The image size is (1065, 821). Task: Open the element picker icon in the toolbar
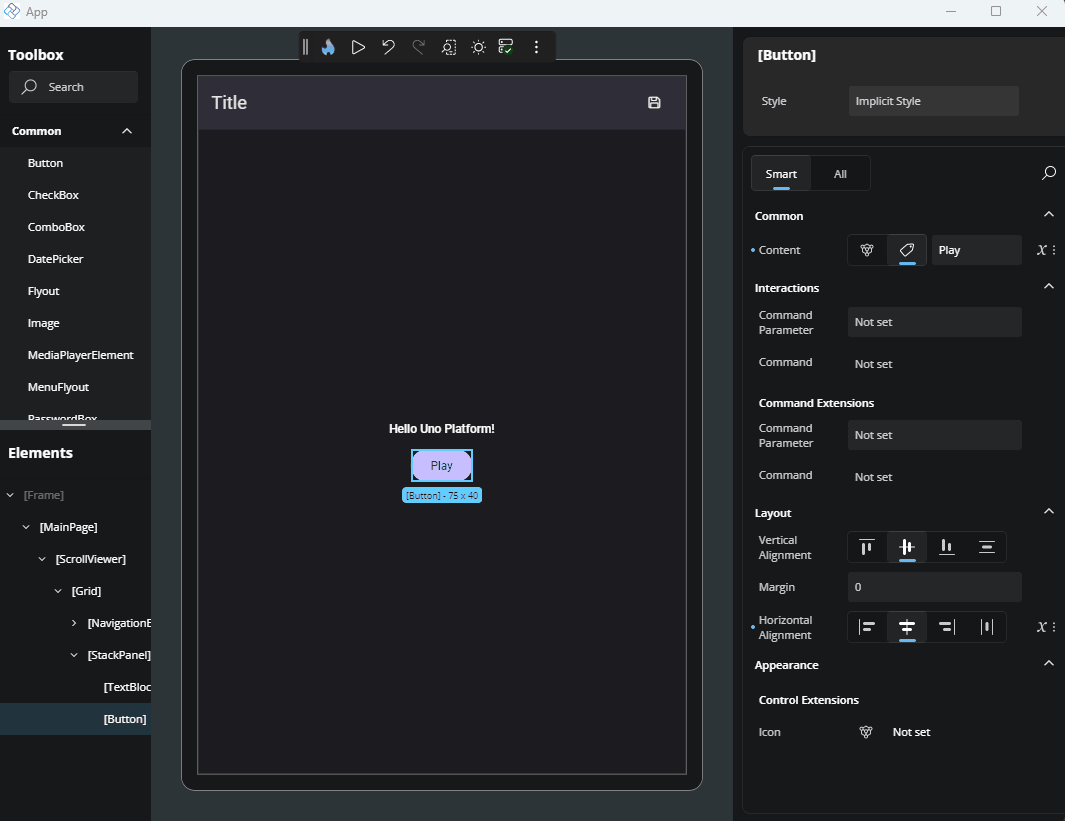coord(448,46)
